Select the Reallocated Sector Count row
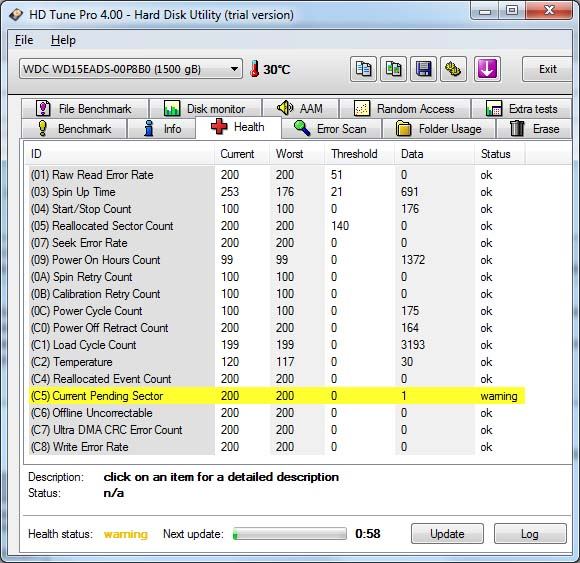 [x=277, y=226]
